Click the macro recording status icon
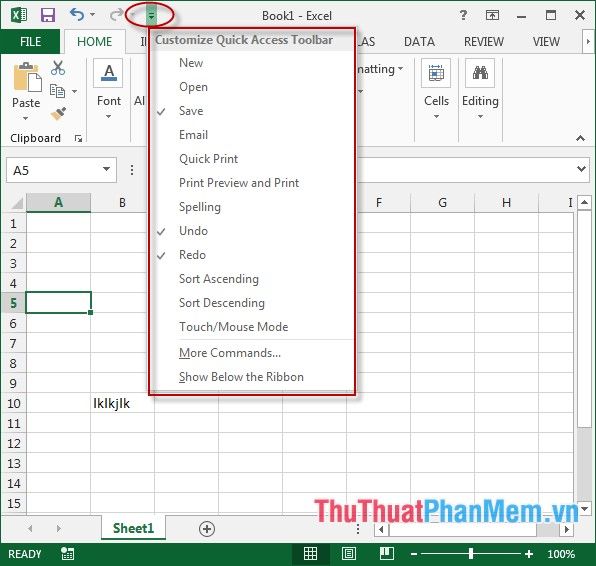The height and width of the screenshot is (566, 596). tap(67, 554)
